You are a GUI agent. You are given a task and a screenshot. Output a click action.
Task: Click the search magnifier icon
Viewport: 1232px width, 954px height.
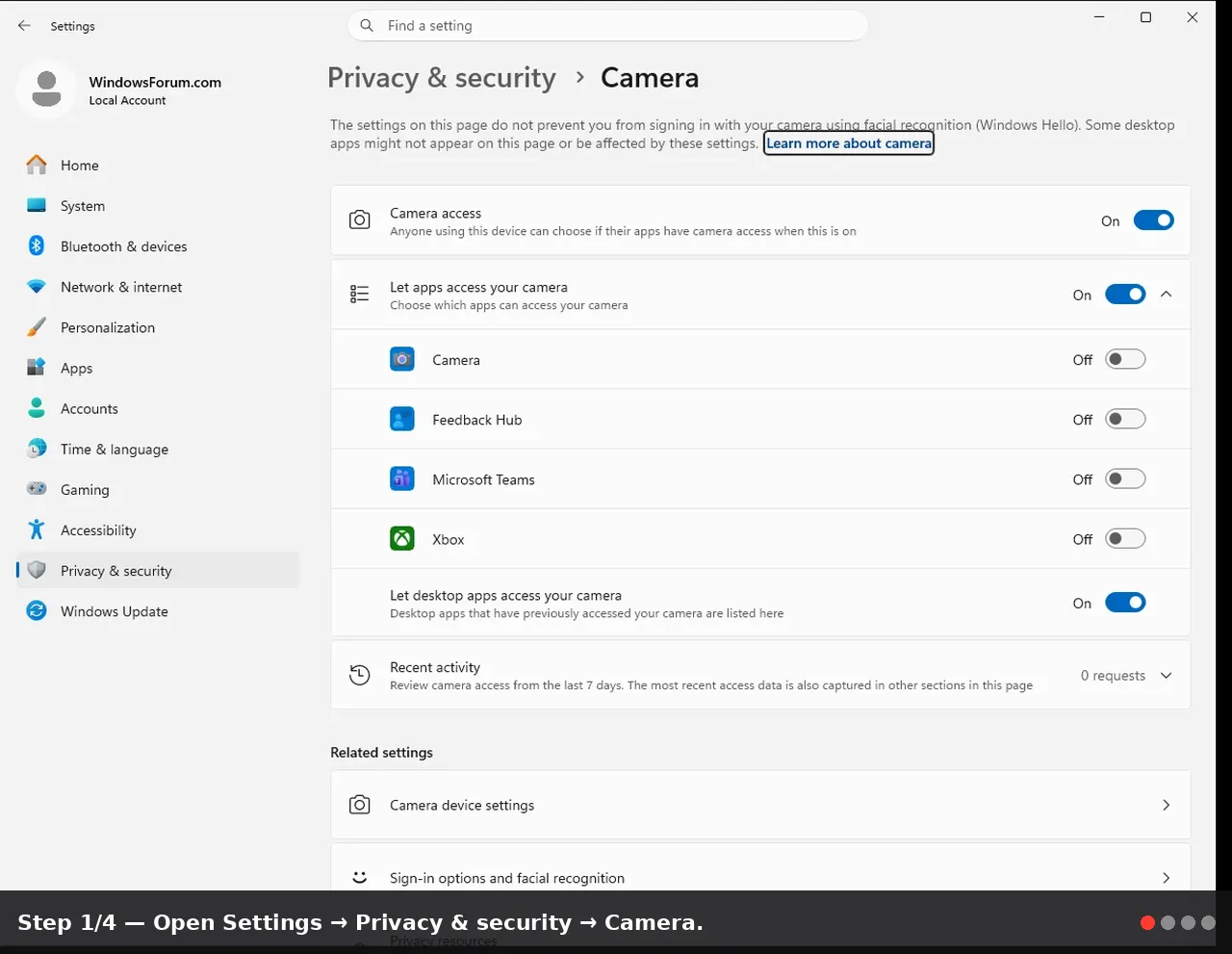(367, 26)
